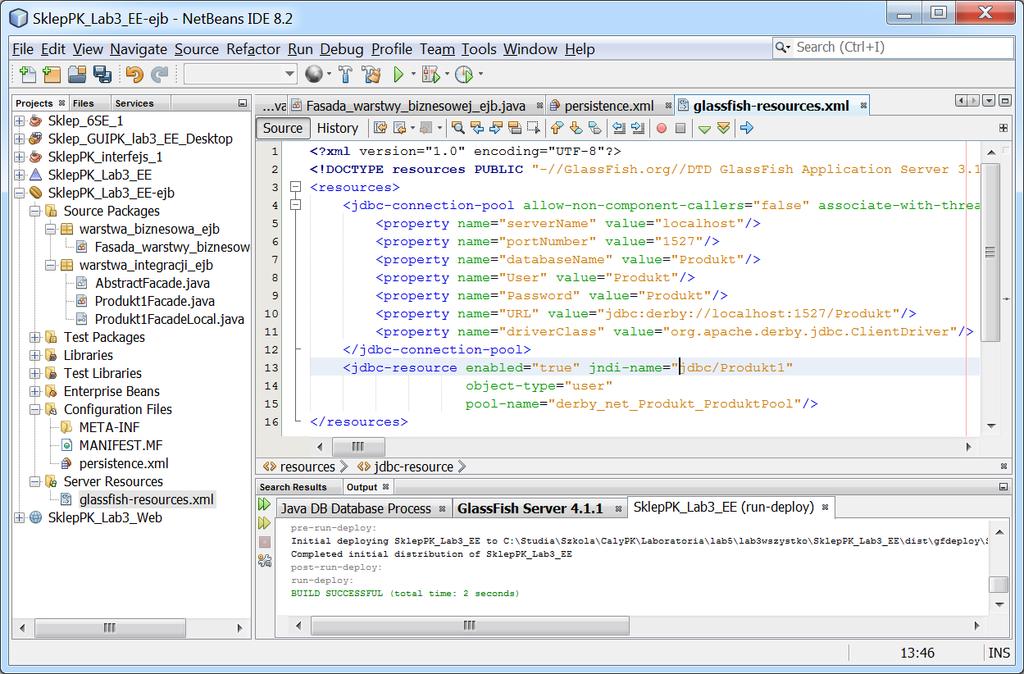Collapse the SklepPK_Lab3_EE-ejb project node
The width and height of the screenshot is (1024, 674).
[x=20, y=193]
